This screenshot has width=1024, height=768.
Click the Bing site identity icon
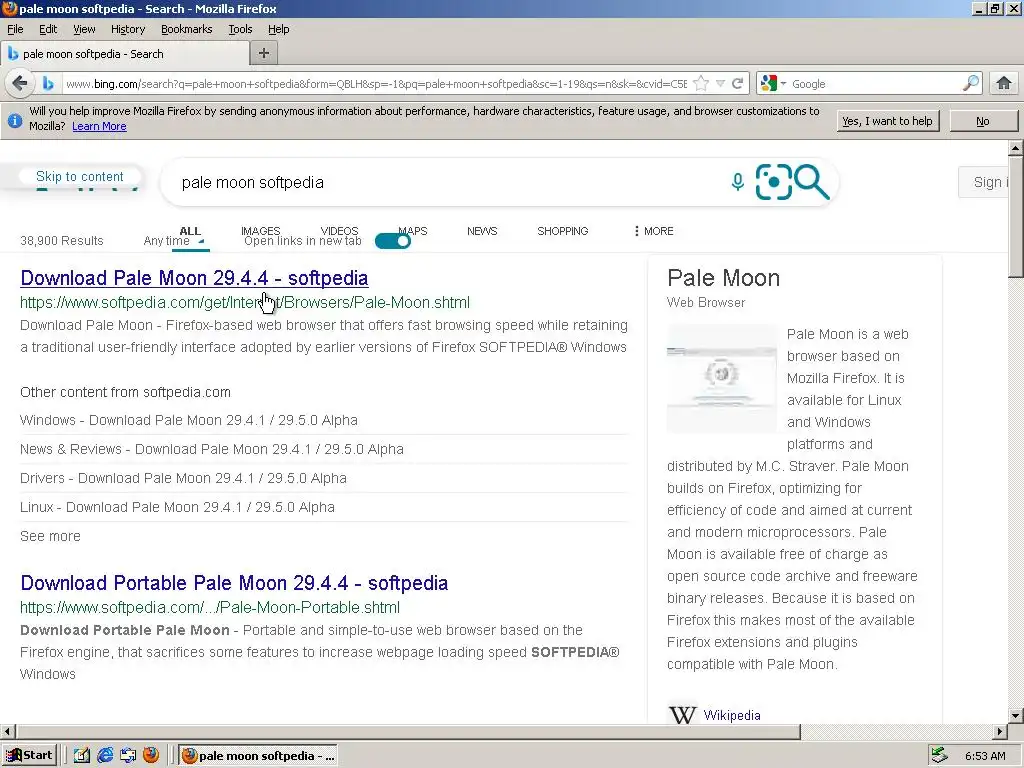(48, 84)
